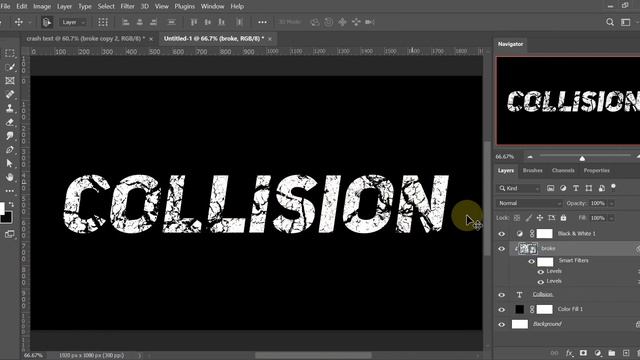Open the File menu

tap(5, 6)
